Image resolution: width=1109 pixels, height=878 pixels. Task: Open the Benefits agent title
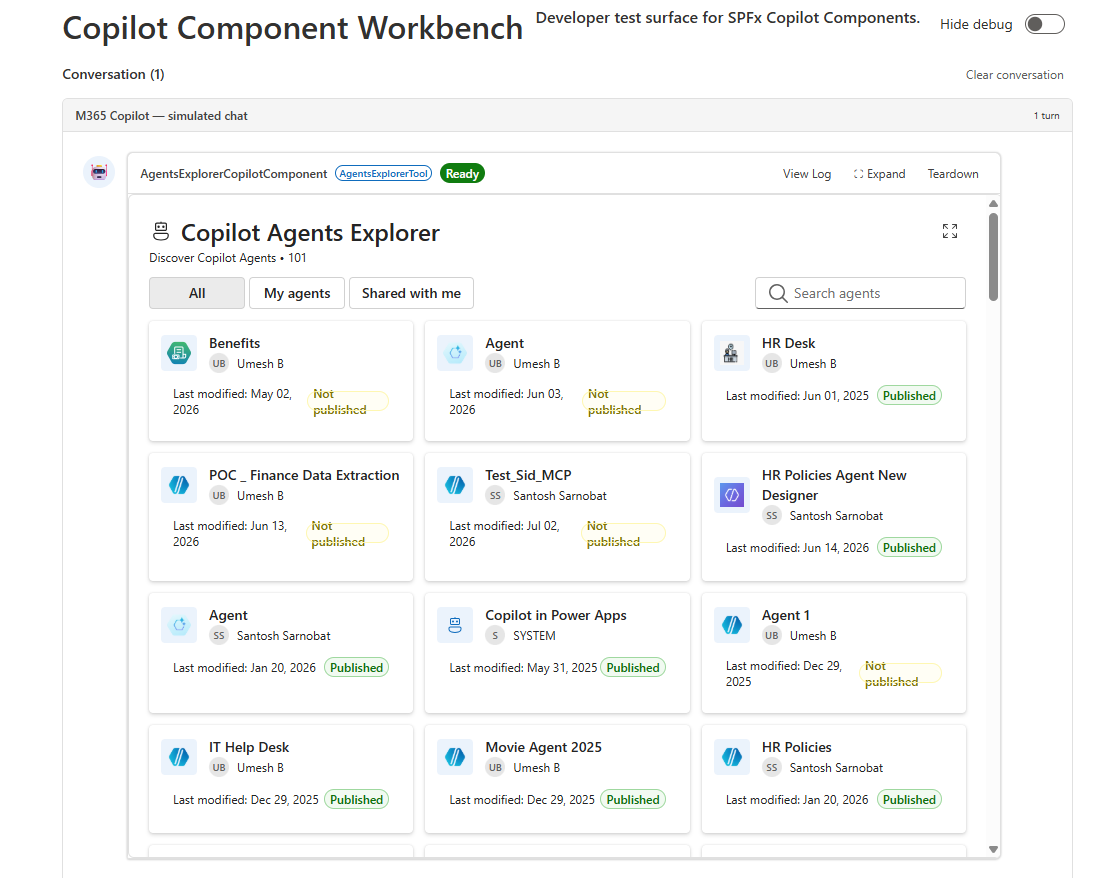point(234,343)
